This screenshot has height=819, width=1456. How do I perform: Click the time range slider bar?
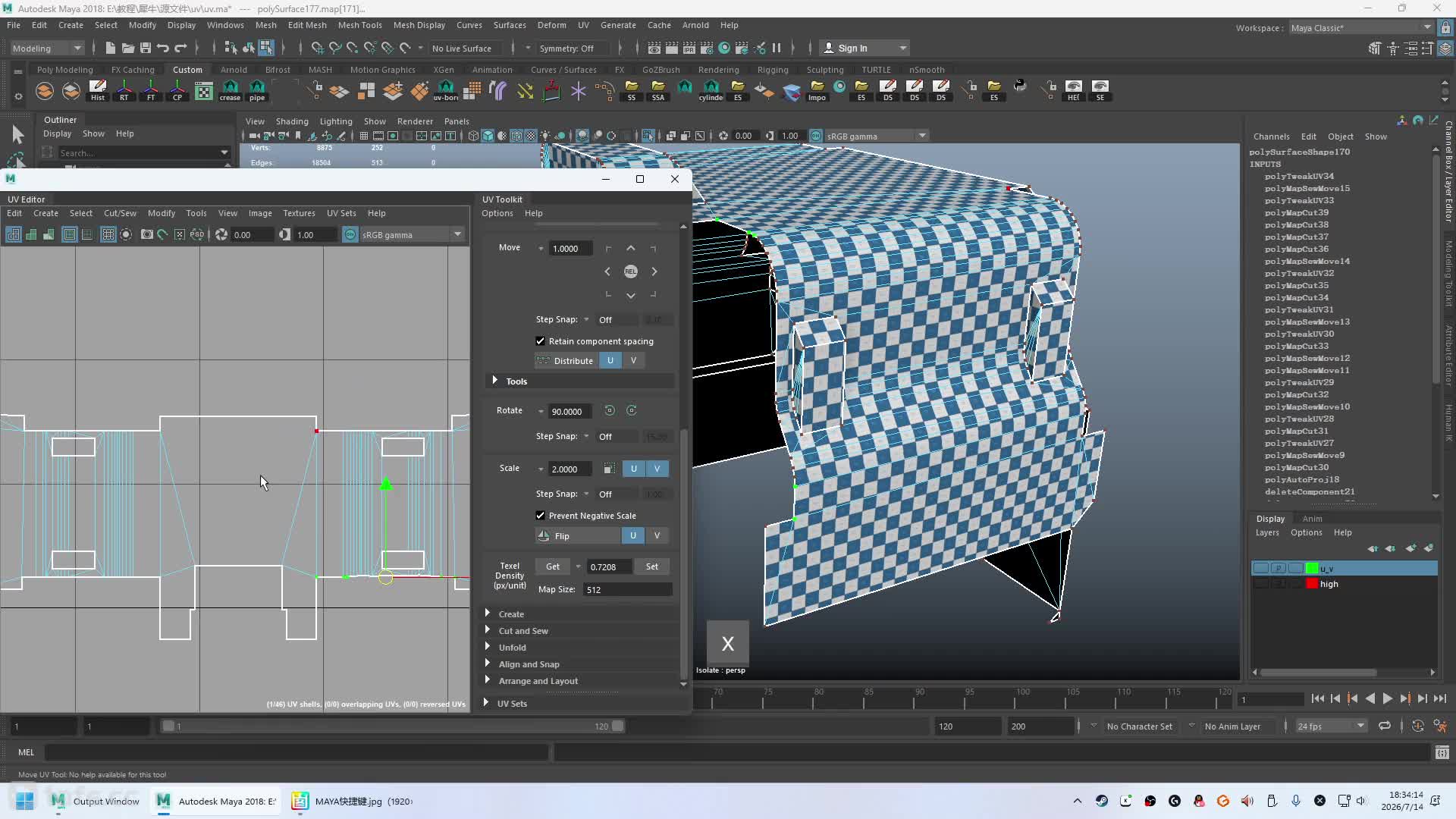pyautogui.click(x=393, y=726)
